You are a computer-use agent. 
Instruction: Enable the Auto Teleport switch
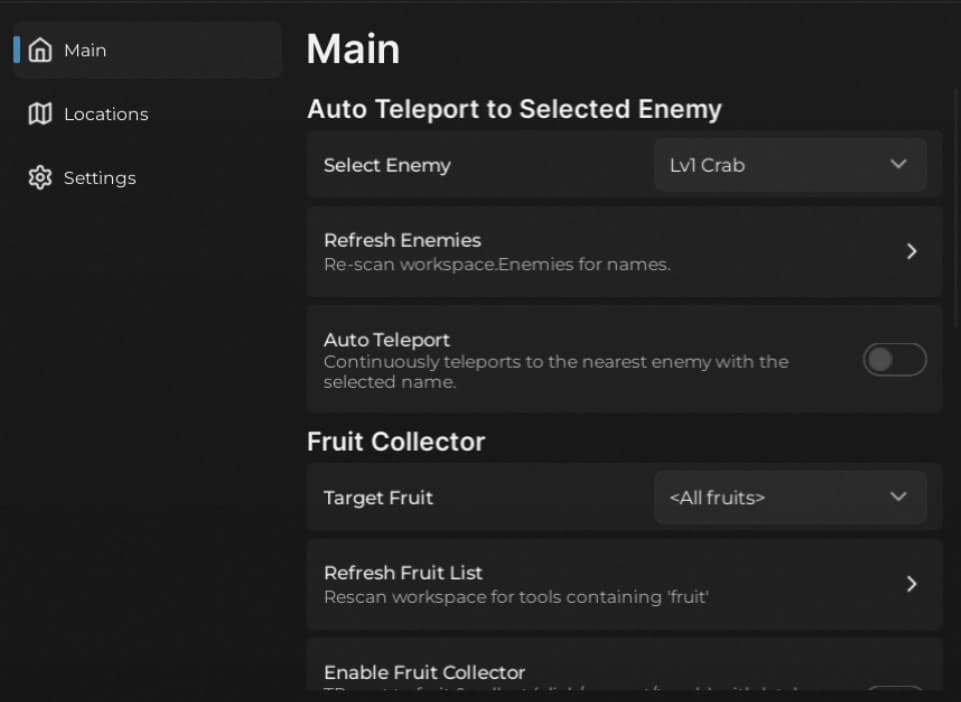pos(894,360)
